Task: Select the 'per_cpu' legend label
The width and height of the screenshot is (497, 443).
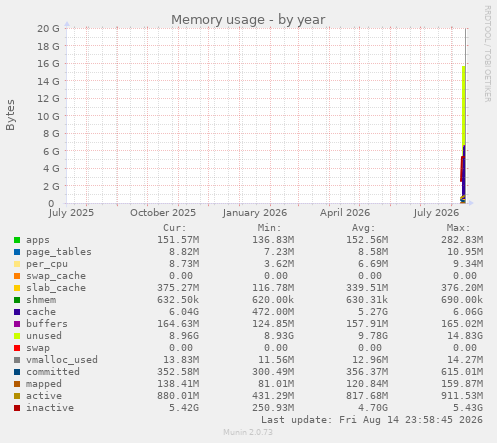Action: pyautogui.click(x=47, y=264)
